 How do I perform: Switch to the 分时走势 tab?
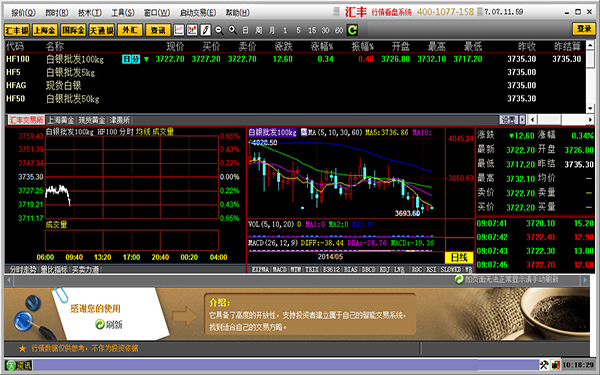[22, 269]
